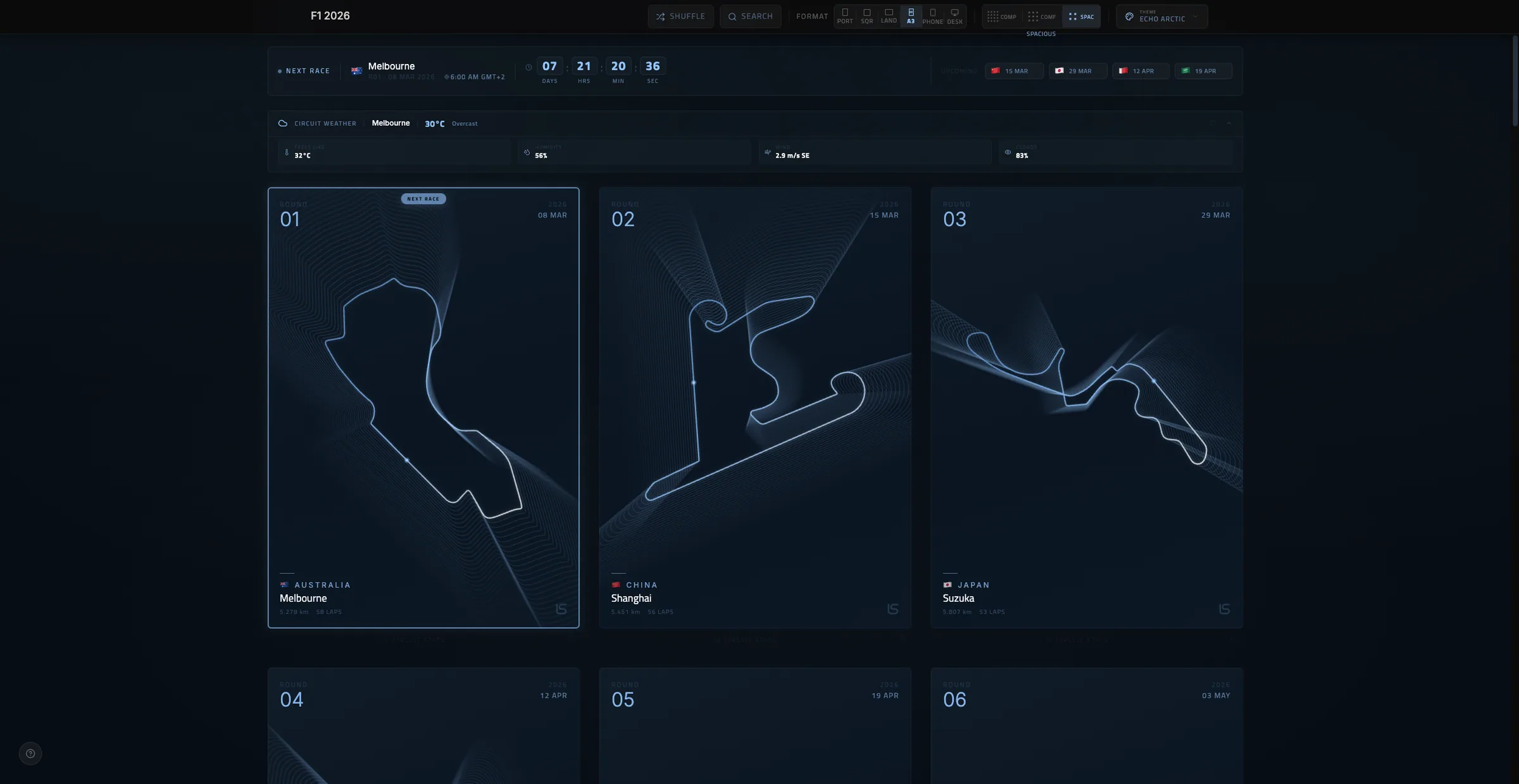Viewport: 1519px width, 784px height.
Task: Click the theme palette icon
Action: pos(1129,16)
